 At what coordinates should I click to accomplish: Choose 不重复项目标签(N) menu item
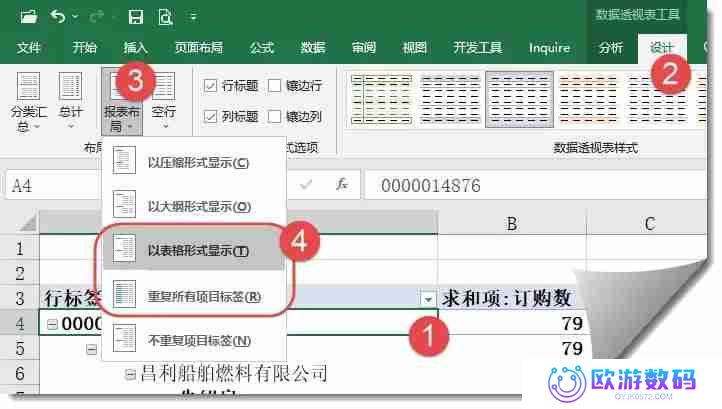pyautogui.click(x=194, y=340)
